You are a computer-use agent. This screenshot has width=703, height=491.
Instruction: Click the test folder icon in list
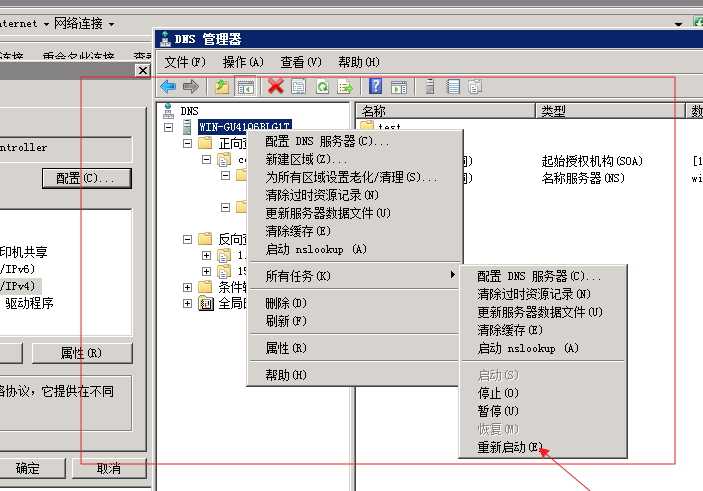coord(367,125)
